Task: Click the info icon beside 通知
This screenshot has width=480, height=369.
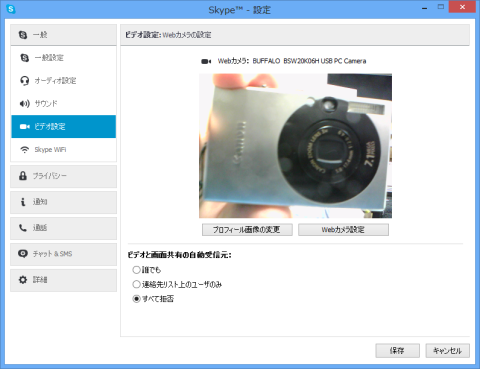Action: click(23, 202)
